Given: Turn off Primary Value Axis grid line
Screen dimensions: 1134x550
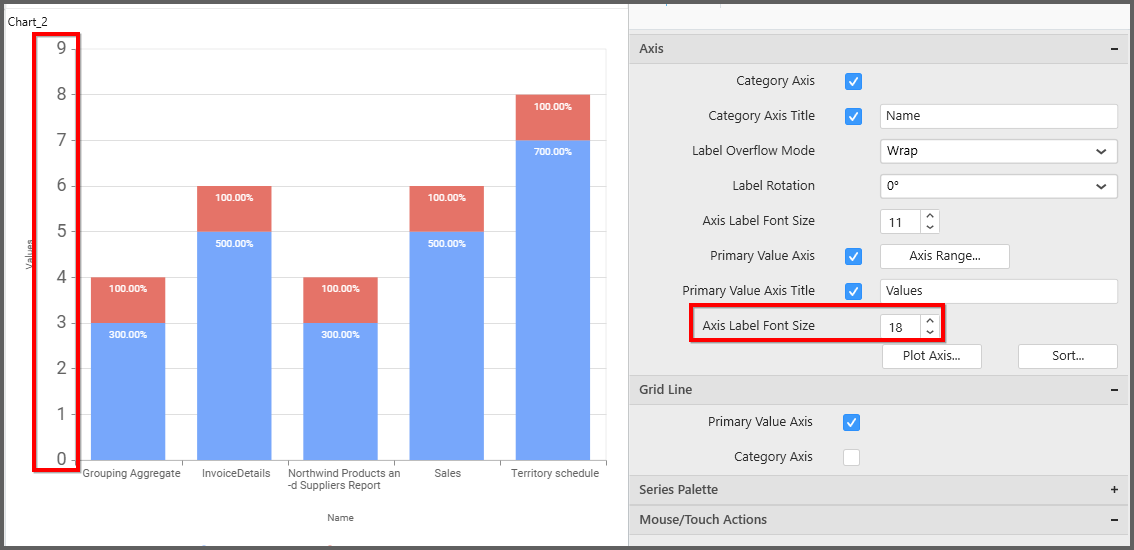Looking at the screenshot, I should tap(851, 422).
